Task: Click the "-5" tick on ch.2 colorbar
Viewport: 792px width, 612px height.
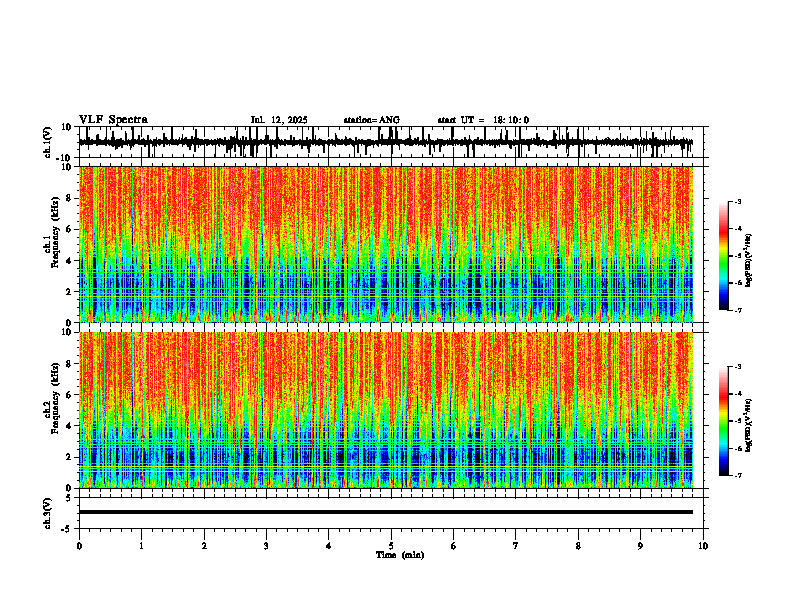Action: click(737, 421)
